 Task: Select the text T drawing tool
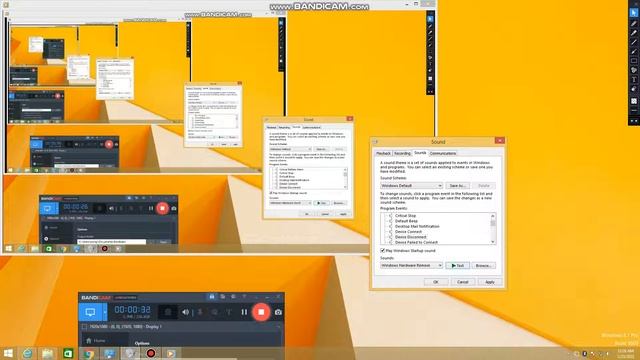pos(633,80)
